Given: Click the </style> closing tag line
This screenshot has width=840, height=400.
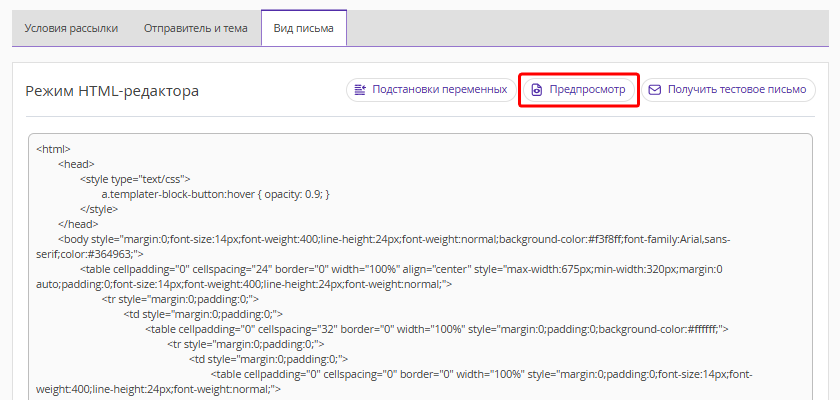Looking at the screenshot, I should tap(99, 209).
